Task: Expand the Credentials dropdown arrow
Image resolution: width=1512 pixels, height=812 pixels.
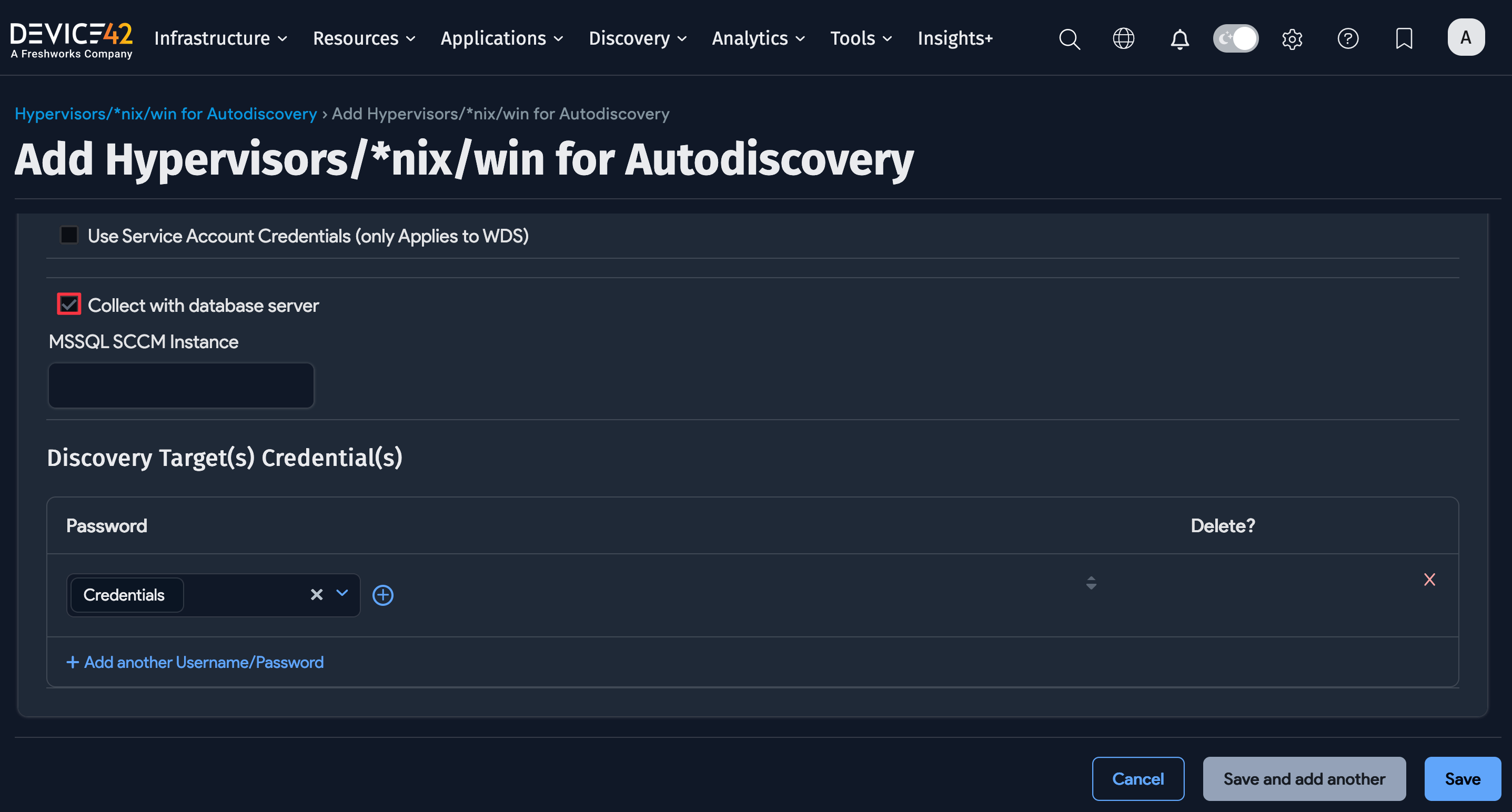Action: [x=342, y=593]
